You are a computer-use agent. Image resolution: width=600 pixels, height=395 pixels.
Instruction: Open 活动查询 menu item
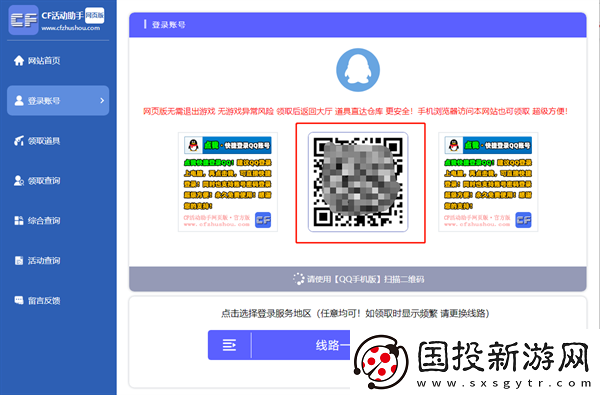pos(44,261)
